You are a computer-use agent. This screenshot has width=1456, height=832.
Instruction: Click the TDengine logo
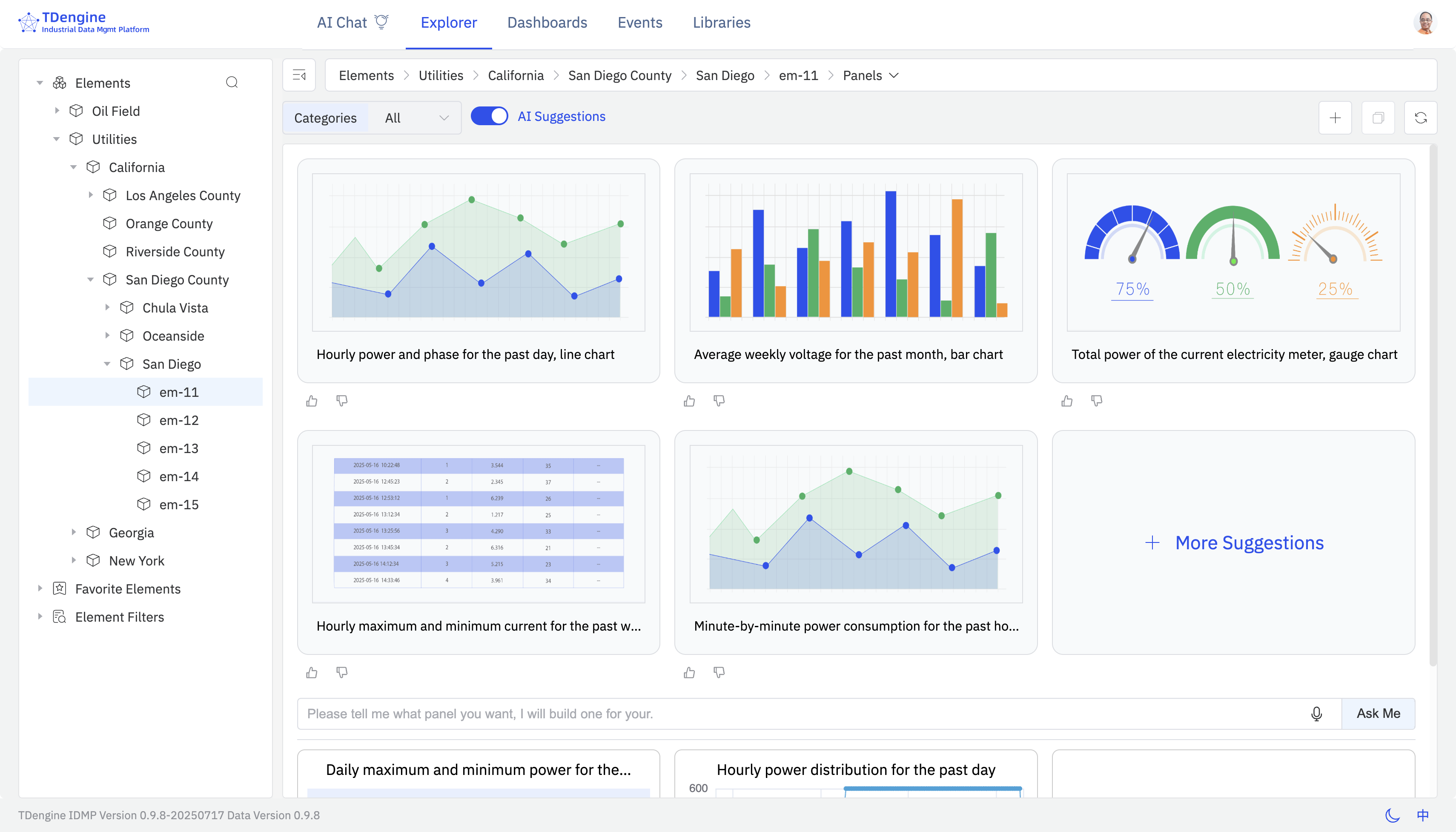click(84, 22)
